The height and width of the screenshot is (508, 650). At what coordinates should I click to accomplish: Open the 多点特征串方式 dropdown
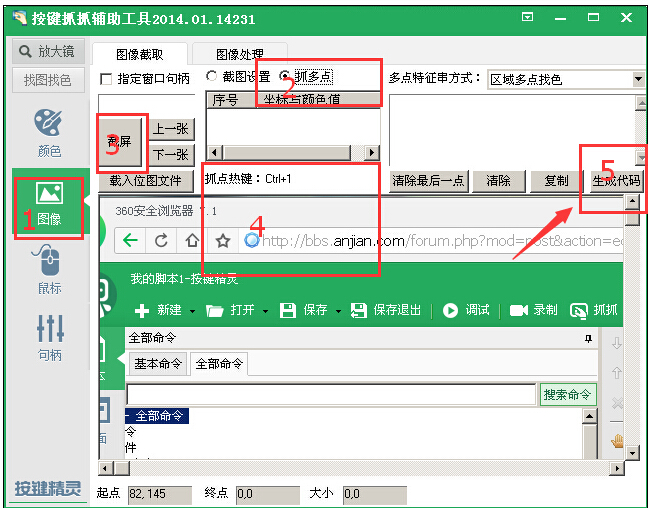point(639,79)
